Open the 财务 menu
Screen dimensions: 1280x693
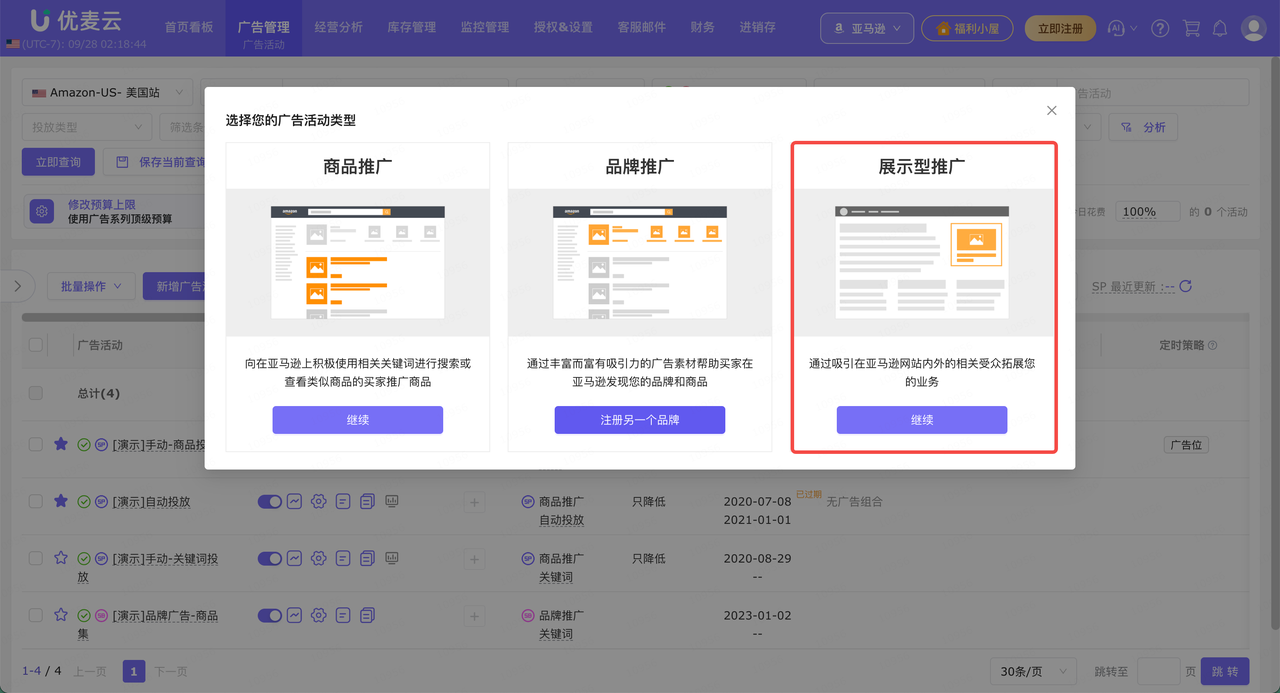coord(703,28)
